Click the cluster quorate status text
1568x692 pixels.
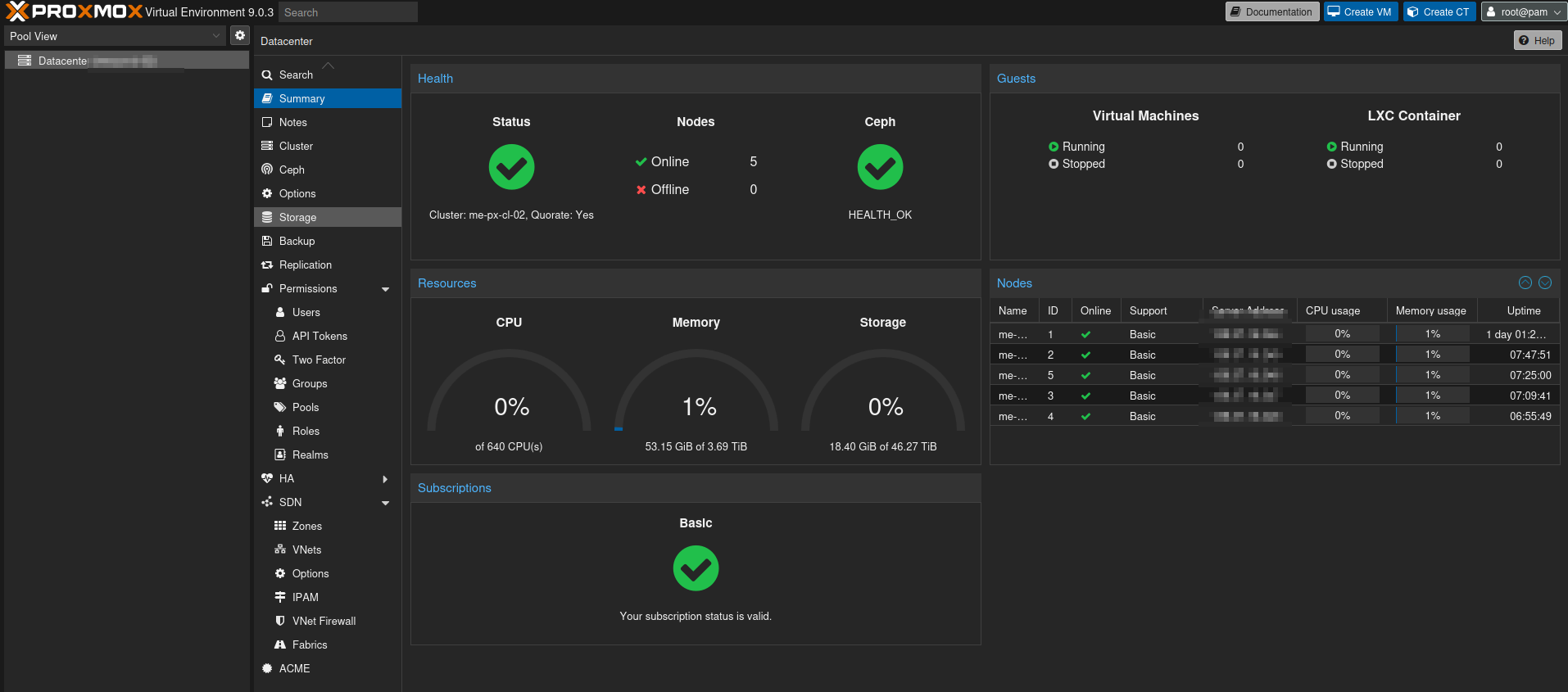[511, 215]
